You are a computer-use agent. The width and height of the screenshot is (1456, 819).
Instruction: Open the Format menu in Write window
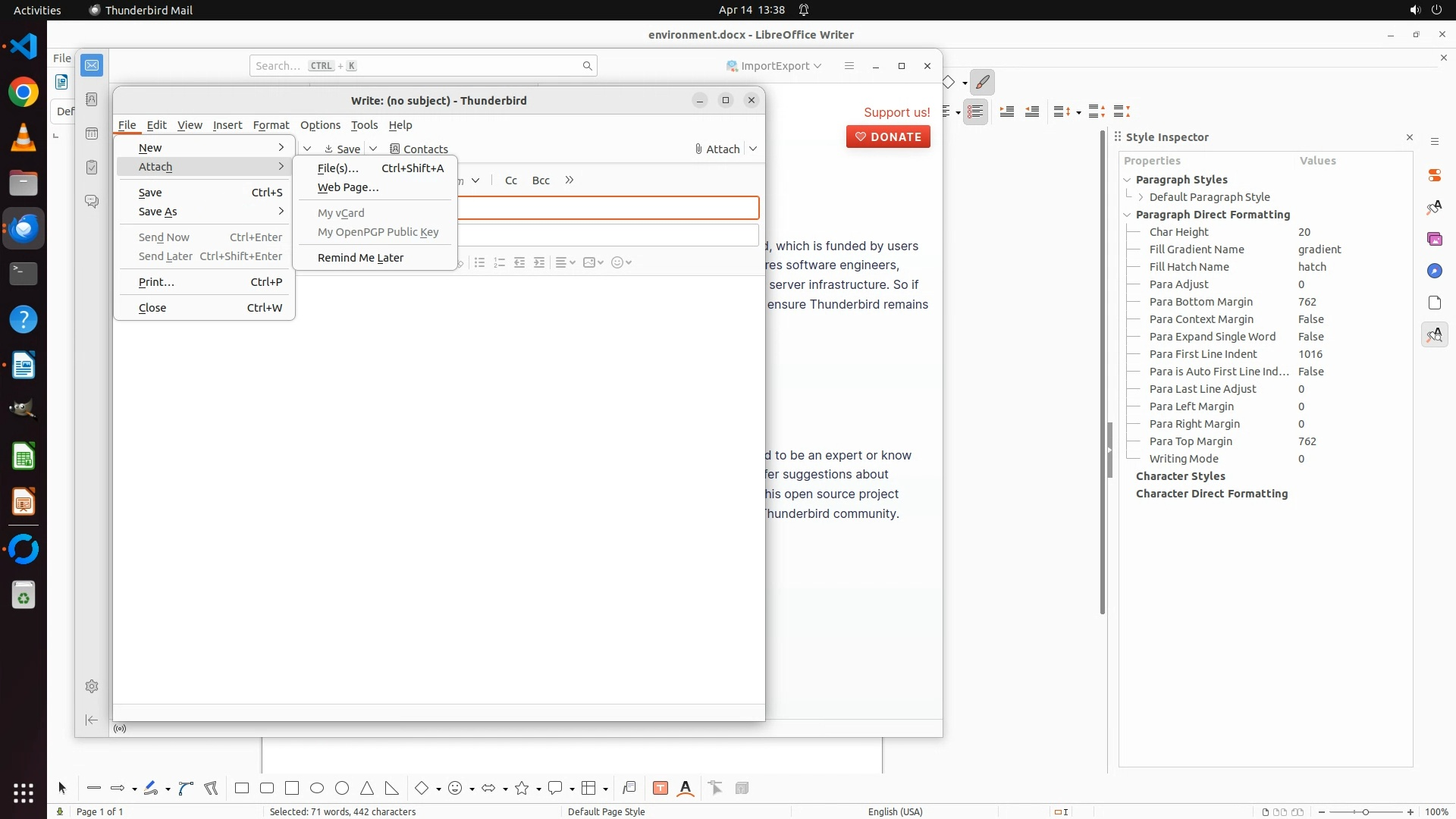[x=271, y=125]
